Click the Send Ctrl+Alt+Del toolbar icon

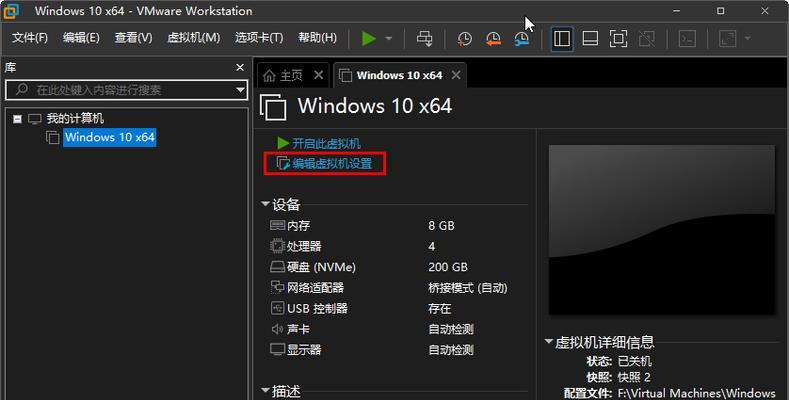tap(424, 38)
